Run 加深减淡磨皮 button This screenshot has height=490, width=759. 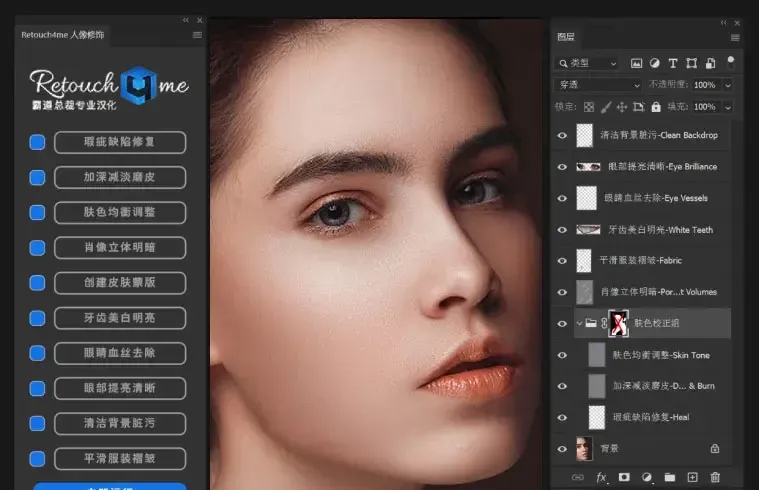pyautogui.click(x=120, y=177)
